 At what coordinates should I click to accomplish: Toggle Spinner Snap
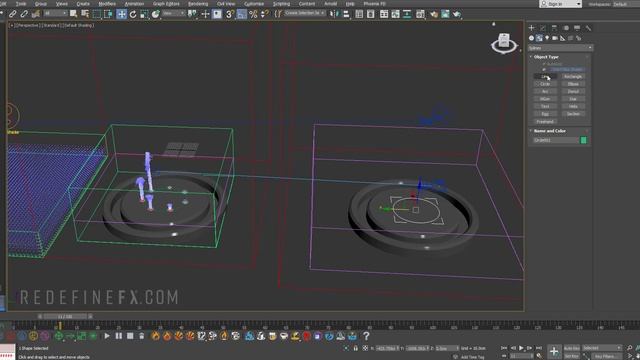click(x=264, y=14)
